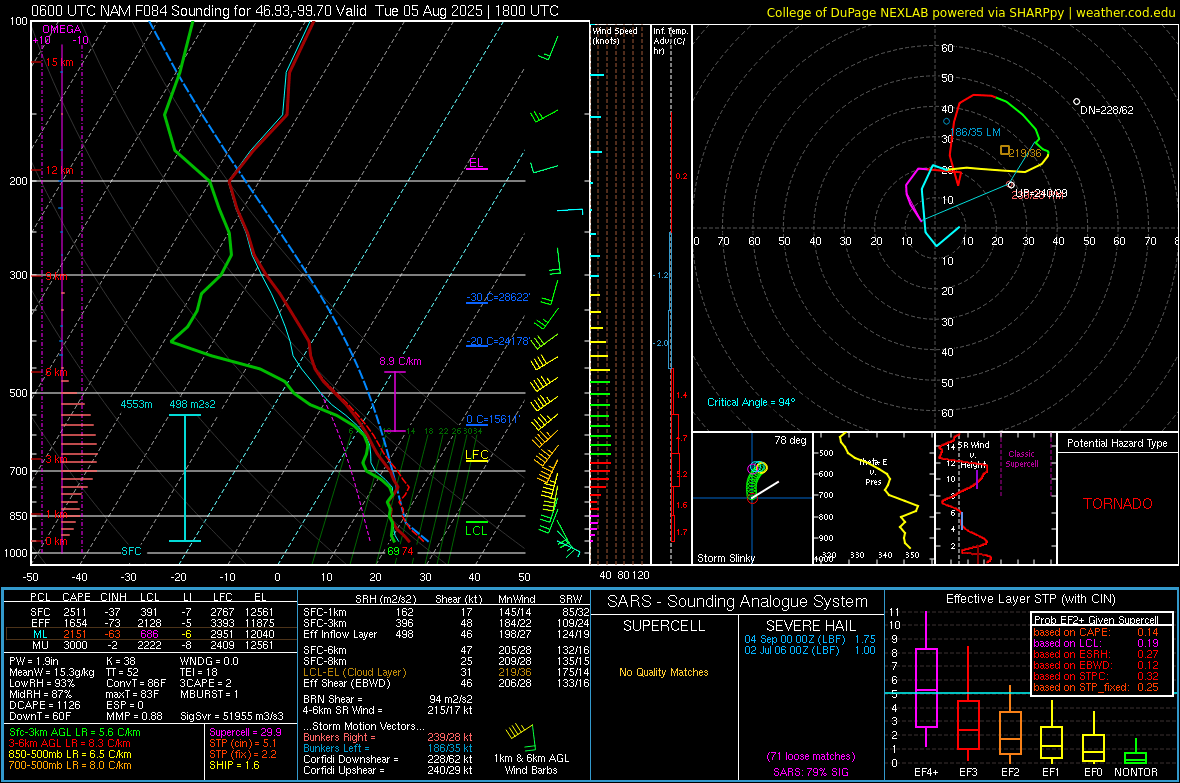Image resolution: width=1180 pixels, height=783 pixels.
Task: Click the Storm Slinky circle cluster
Action: click(756, 480)
